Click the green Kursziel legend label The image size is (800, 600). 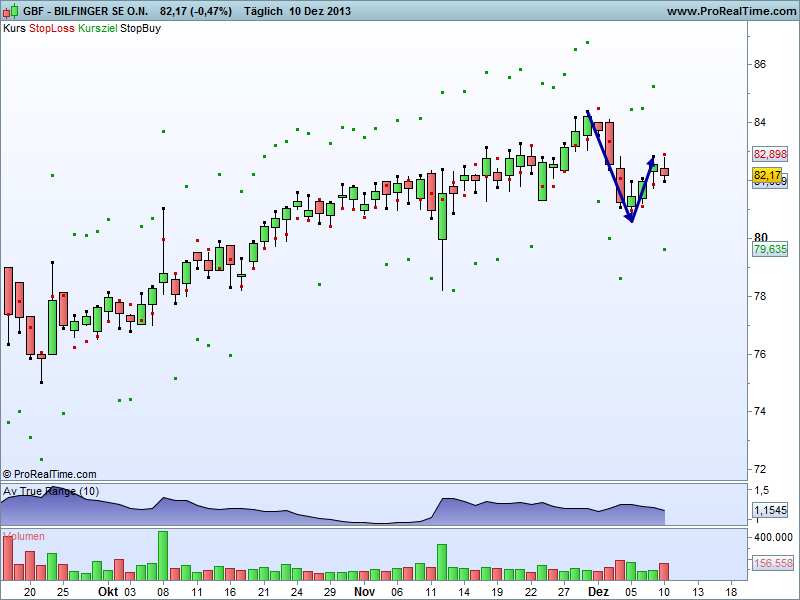(x=97, y=29)
